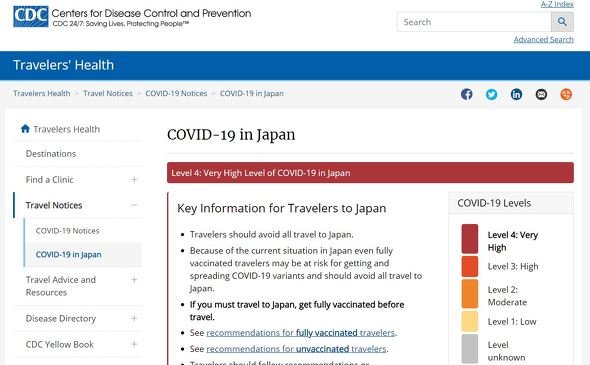
Task: Click the orange syndicate icon
Action: pyautogui.click(x=566, y=94)
